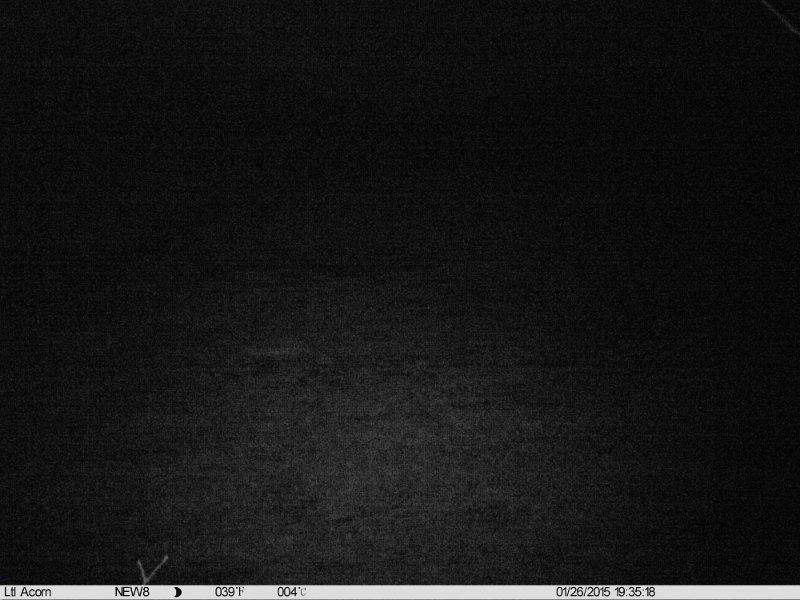This screenshot has height=600, width=800.
Task: Click the Y-shaped twig above the info strip
Action: click(153, 570)
